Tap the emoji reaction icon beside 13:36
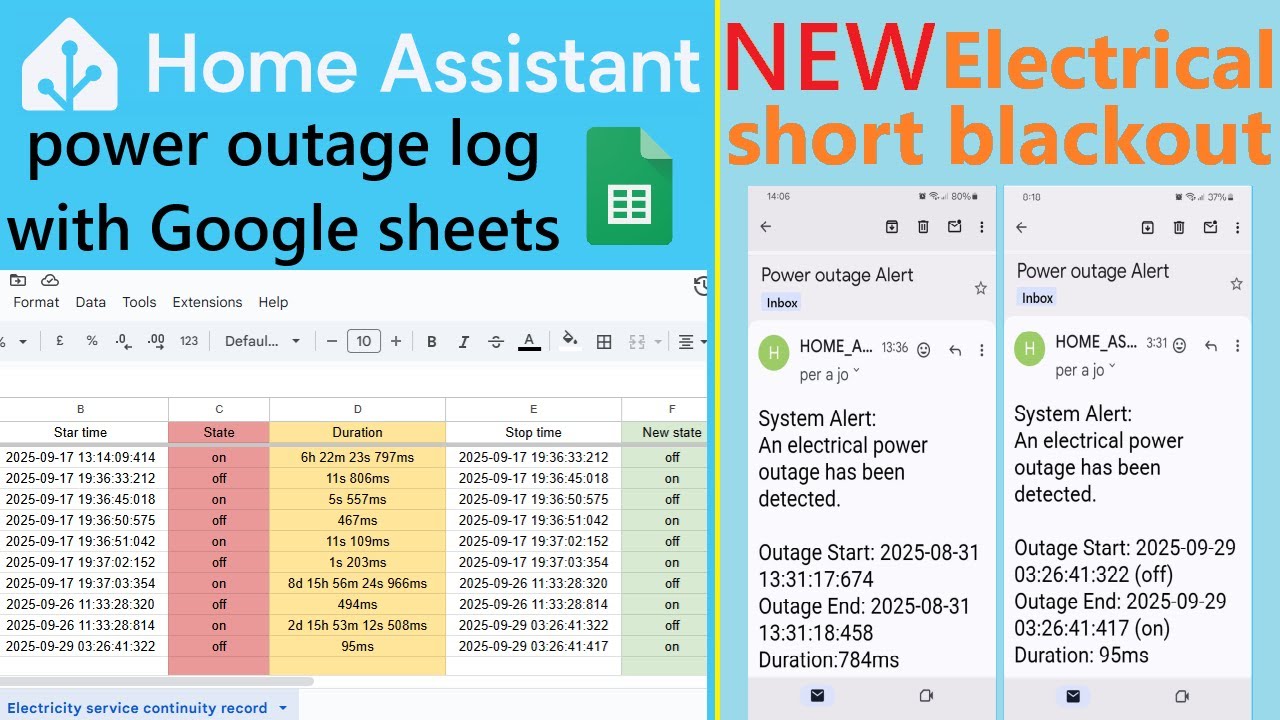The width and height of the screenshot is (1280, 720). point(924,350)
